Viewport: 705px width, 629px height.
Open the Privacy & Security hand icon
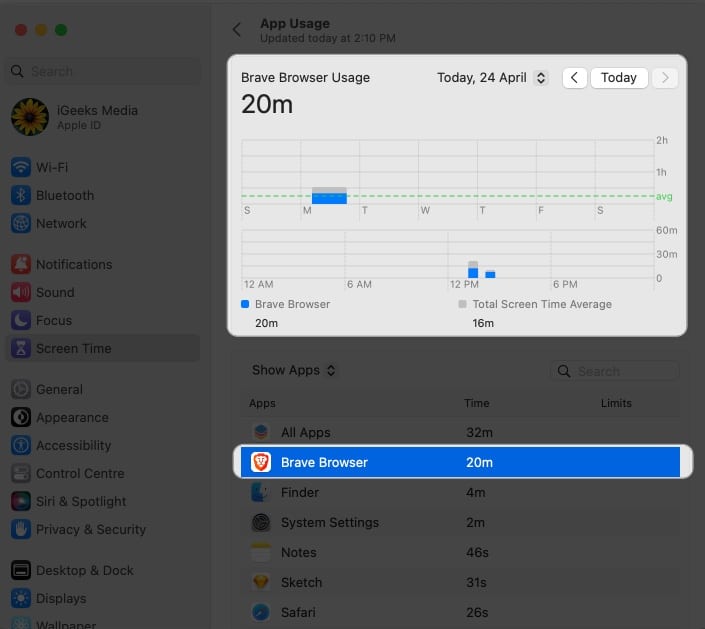21,529
